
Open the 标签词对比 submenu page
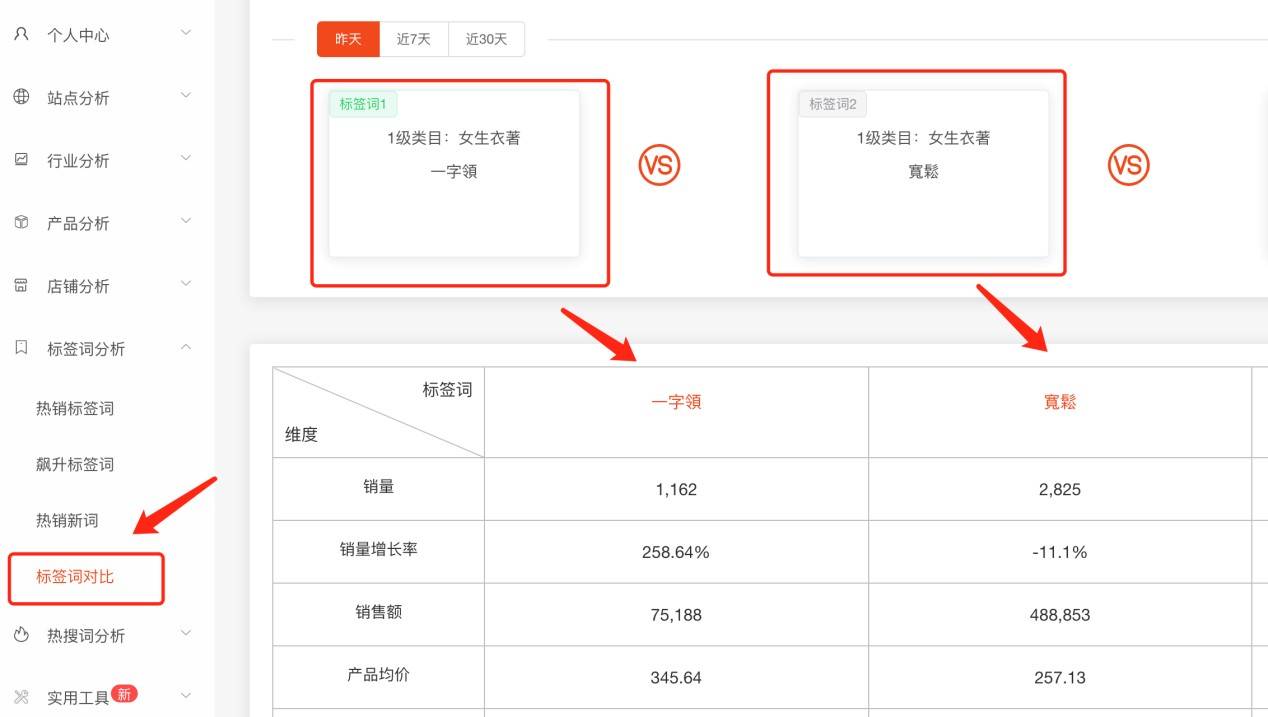[x=75, y=576]
